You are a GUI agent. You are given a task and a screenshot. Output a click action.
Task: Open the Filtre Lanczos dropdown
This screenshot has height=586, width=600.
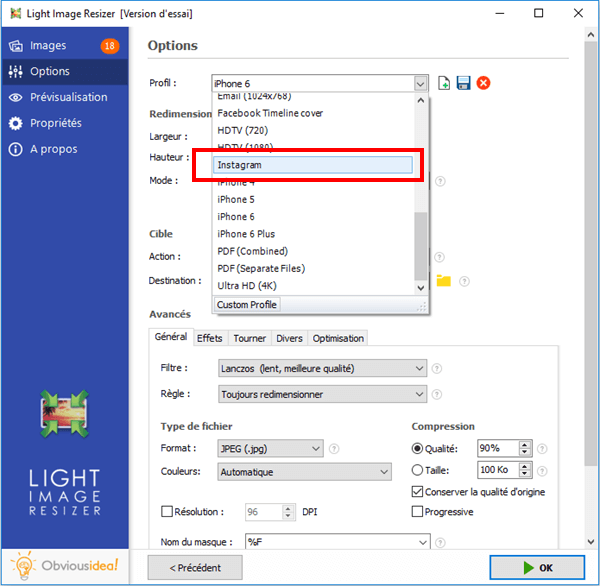(x=322, y=369)
